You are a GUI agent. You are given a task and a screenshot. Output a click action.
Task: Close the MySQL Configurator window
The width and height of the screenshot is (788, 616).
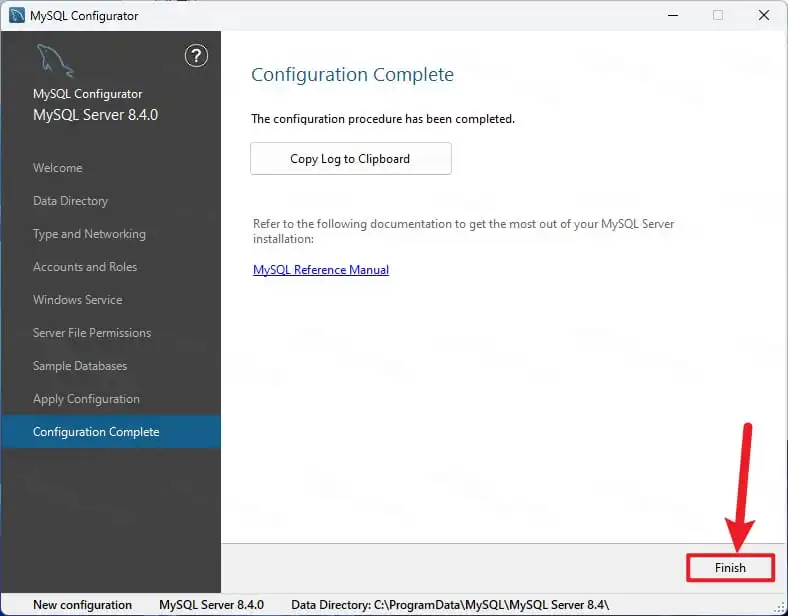click(764, 16)
